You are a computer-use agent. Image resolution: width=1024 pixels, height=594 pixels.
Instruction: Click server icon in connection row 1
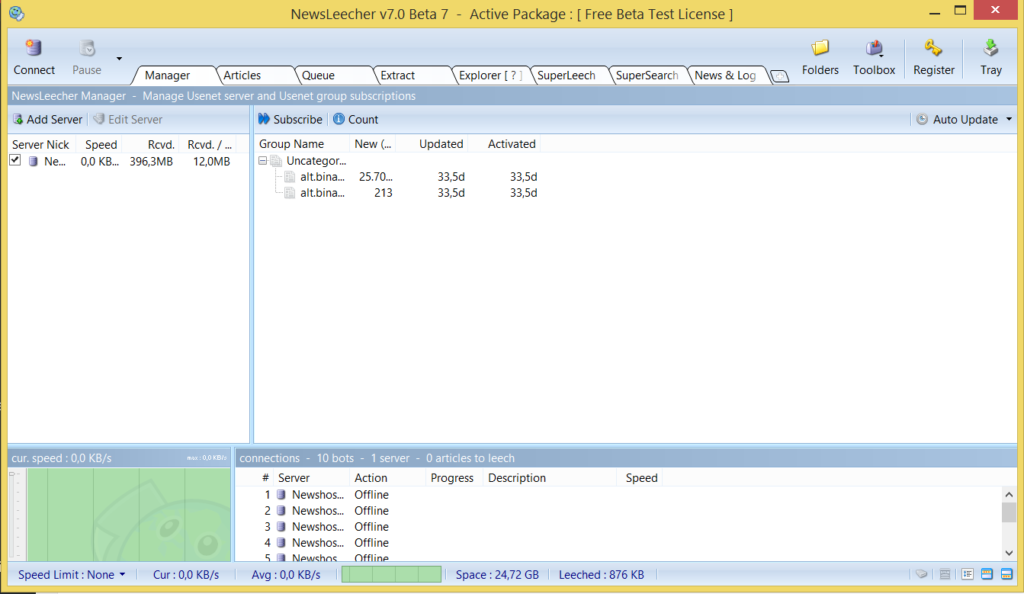281,495
